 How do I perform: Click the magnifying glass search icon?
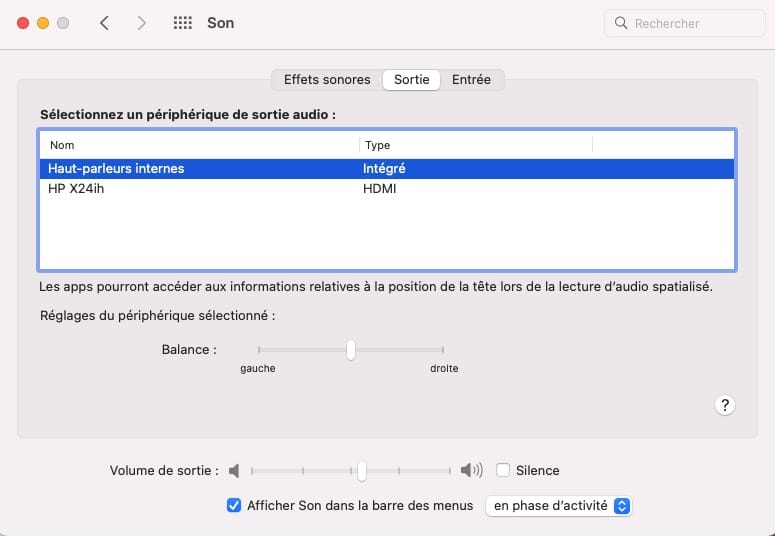621,23
